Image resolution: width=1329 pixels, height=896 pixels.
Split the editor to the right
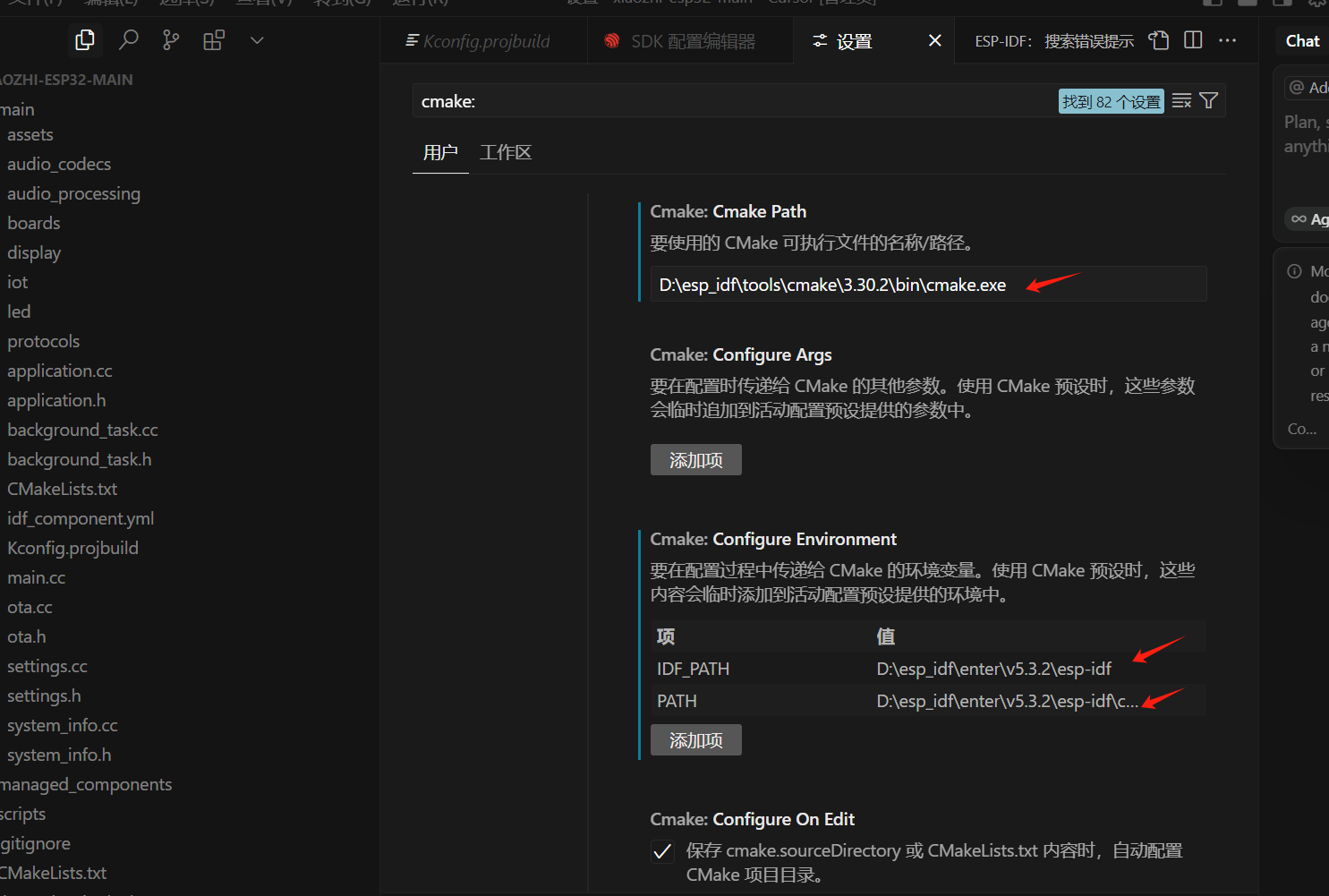pos(1193,40)
